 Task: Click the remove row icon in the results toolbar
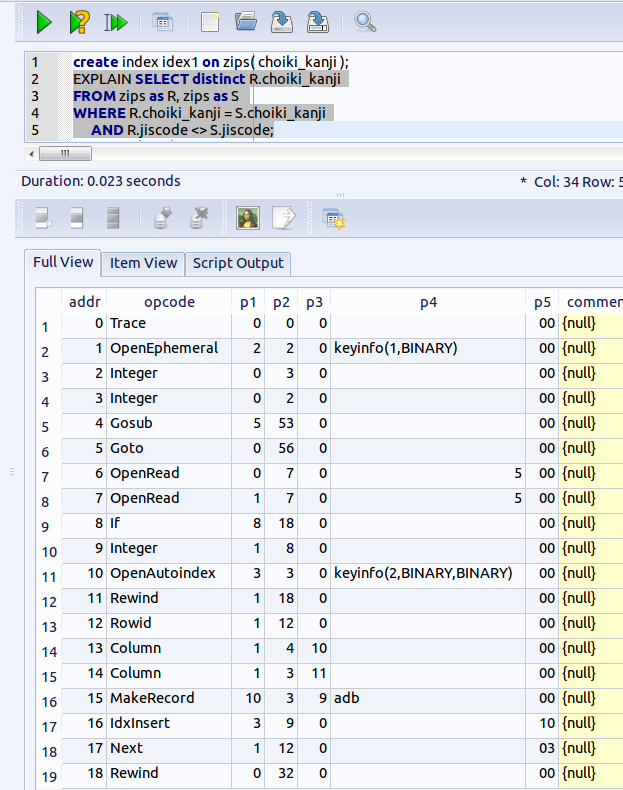pos(113,219)
